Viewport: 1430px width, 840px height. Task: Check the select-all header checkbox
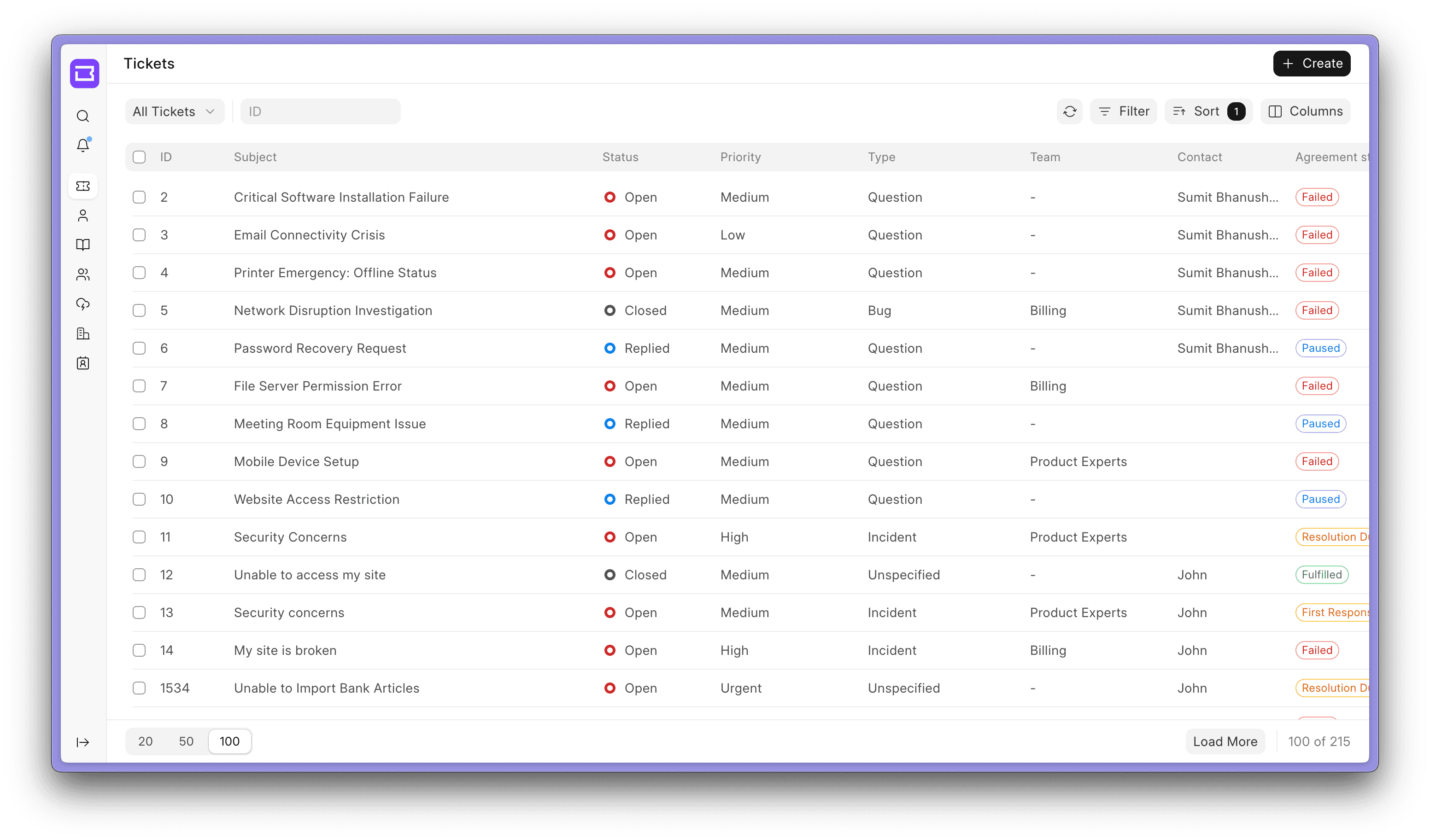coord(139,157)
